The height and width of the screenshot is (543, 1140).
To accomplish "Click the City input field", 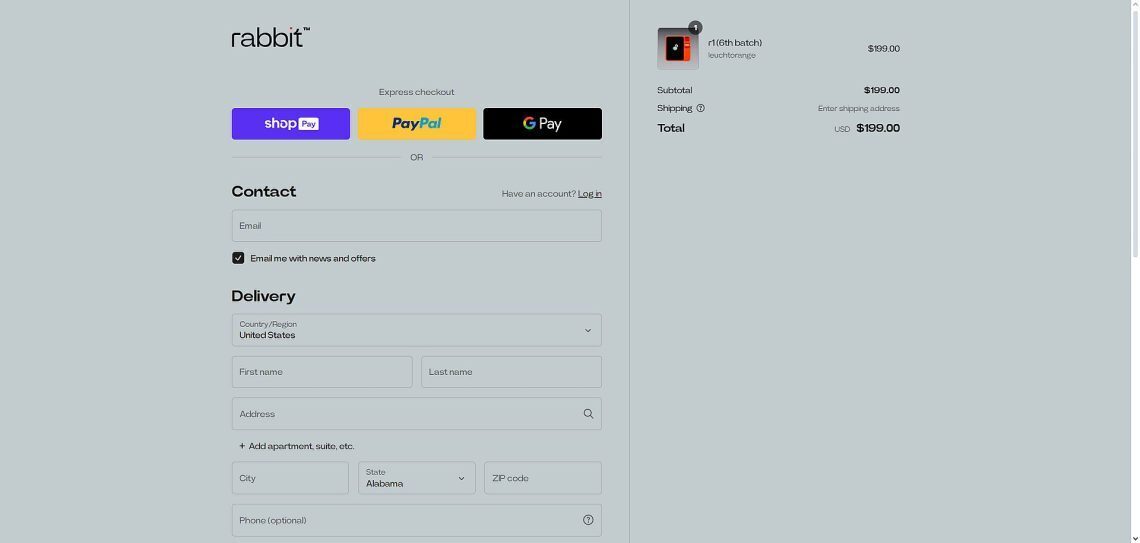I will click(290, 478).
